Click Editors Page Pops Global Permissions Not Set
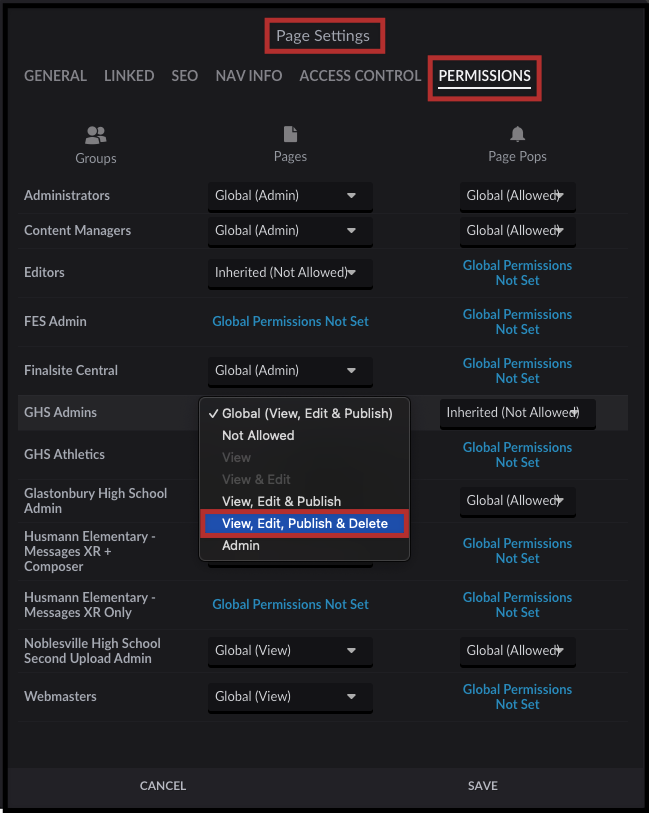The width and height of the screenshot is (649, 813). click(x=517, y=273)
